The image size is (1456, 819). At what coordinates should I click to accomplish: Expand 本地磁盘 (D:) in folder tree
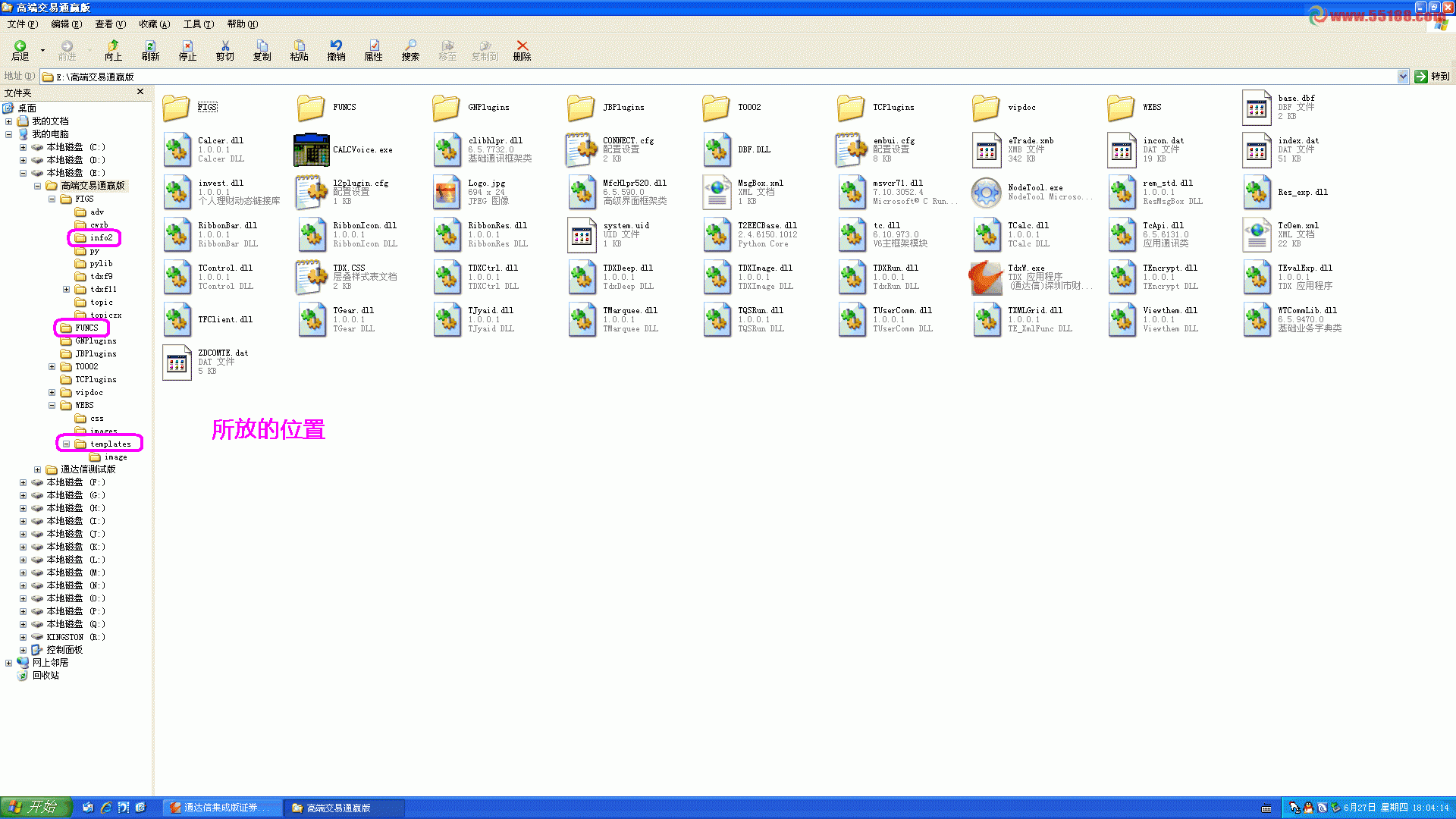tap(23, 160)
